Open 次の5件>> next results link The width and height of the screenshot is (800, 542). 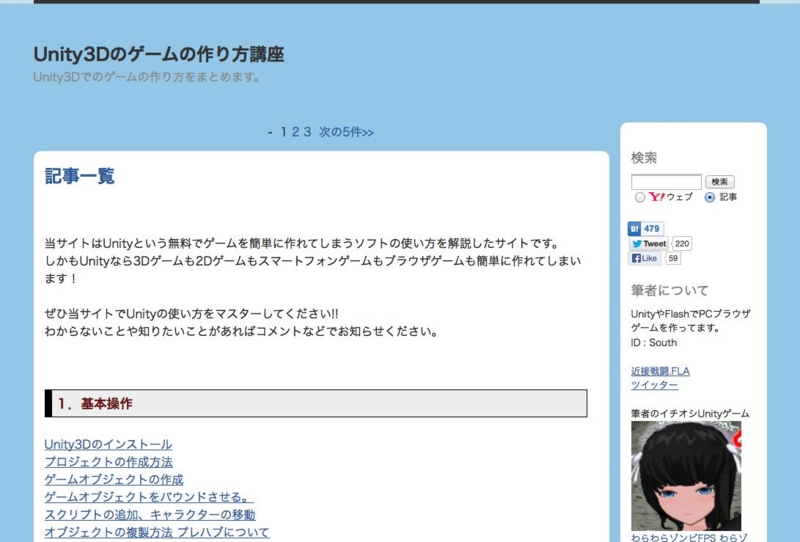click(x=346, y=132)
